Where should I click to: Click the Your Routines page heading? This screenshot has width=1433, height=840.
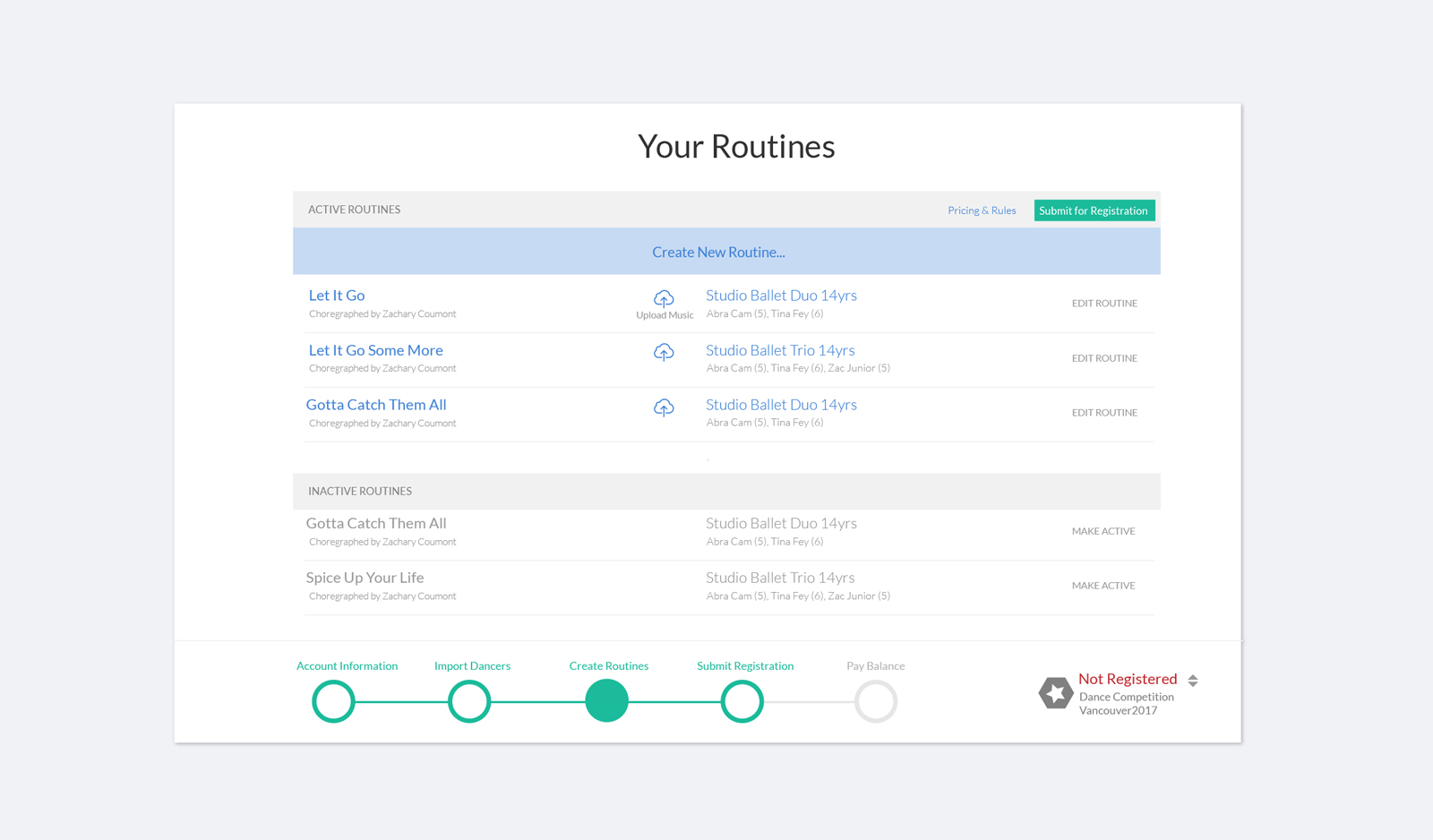[x=736, y=147]
